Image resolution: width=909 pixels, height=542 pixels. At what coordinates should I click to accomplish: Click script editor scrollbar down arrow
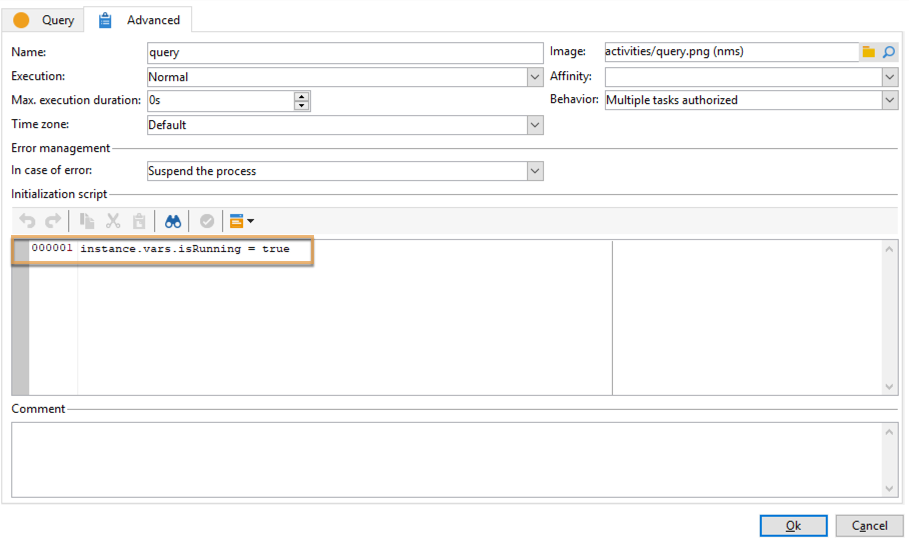coord(889,387)
